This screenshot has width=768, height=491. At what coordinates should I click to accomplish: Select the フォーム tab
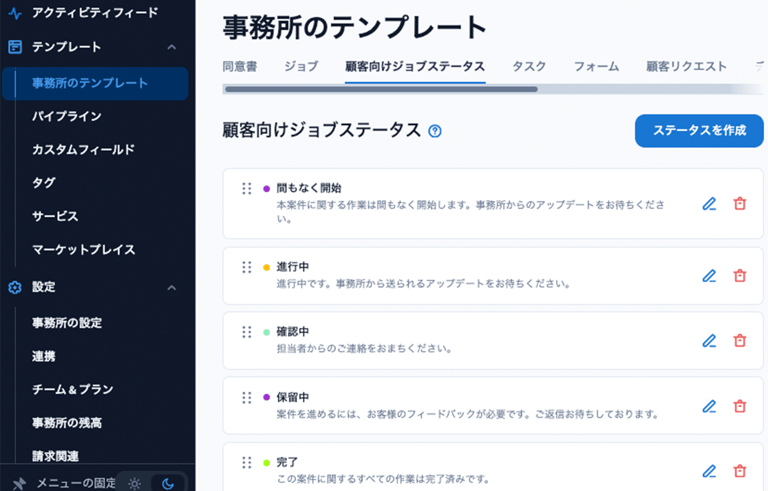tap(596, 67)
